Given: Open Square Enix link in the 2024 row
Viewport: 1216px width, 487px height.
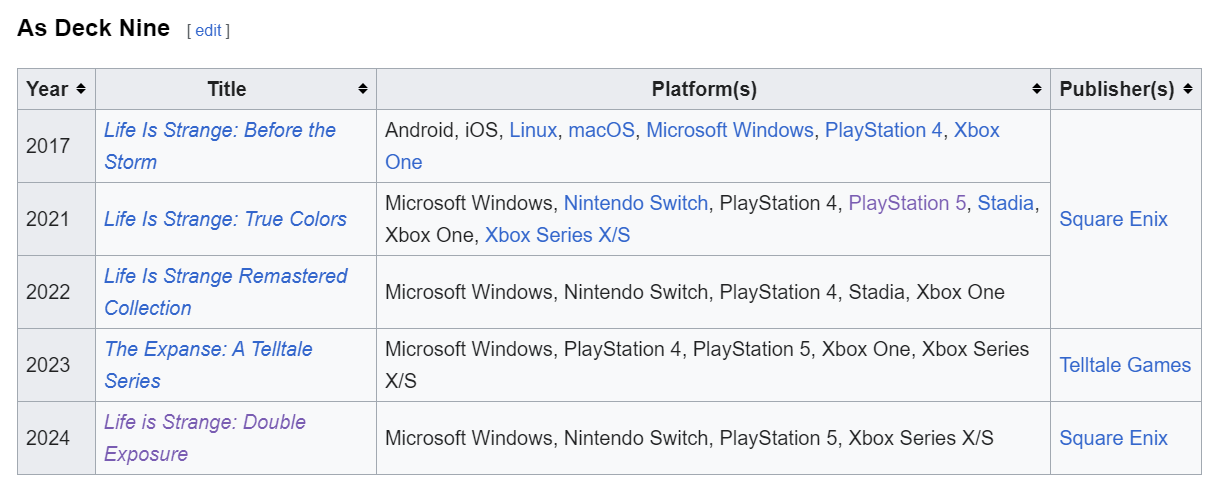Looking at the screenshot, I should pyautogui.click(x=1113, y=438).
